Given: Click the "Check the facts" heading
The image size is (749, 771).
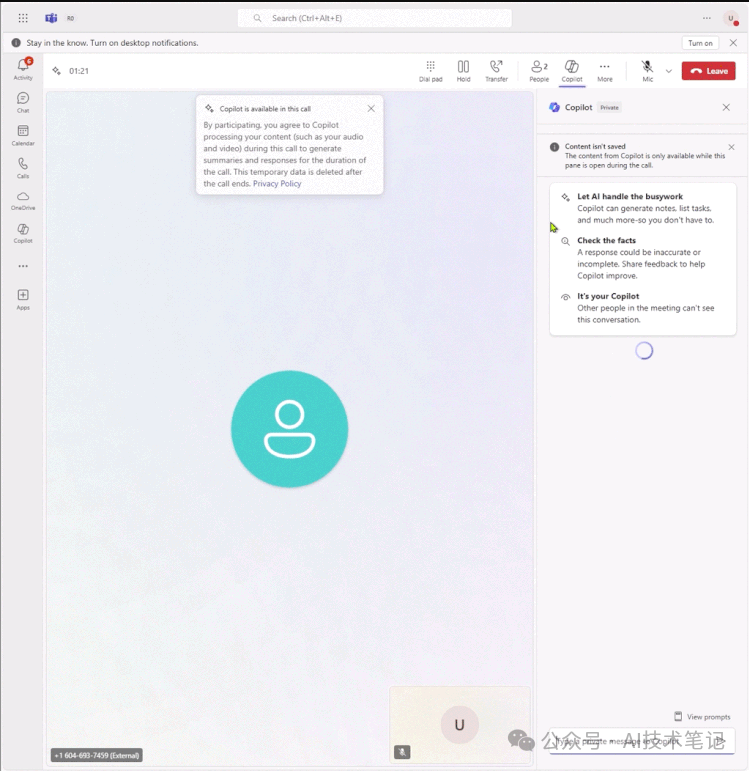Looking at the screenshot, I should coord(606,240).
